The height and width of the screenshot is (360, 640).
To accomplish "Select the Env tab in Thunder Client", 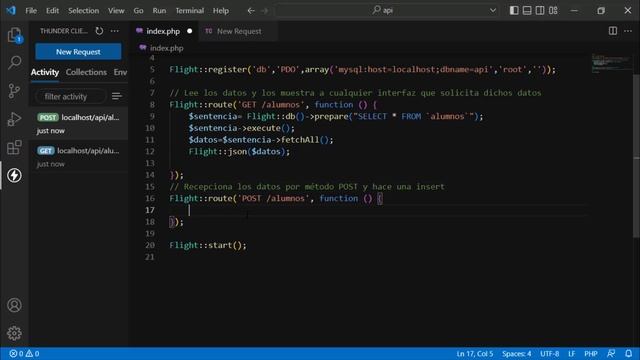I will (120, 72).
